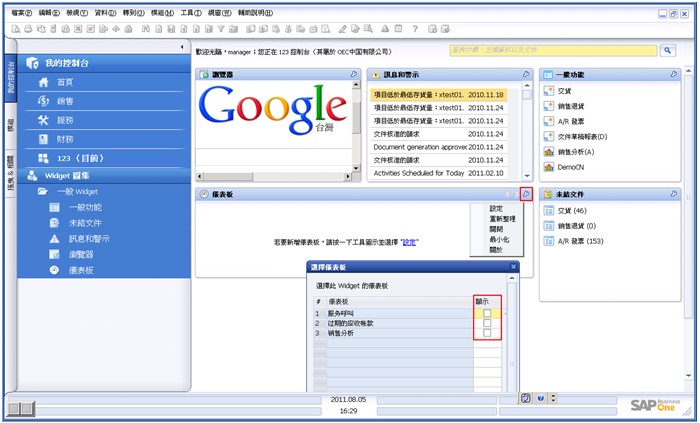
Task: Click the Google logo in browser widget
Action: coord(273,109)
